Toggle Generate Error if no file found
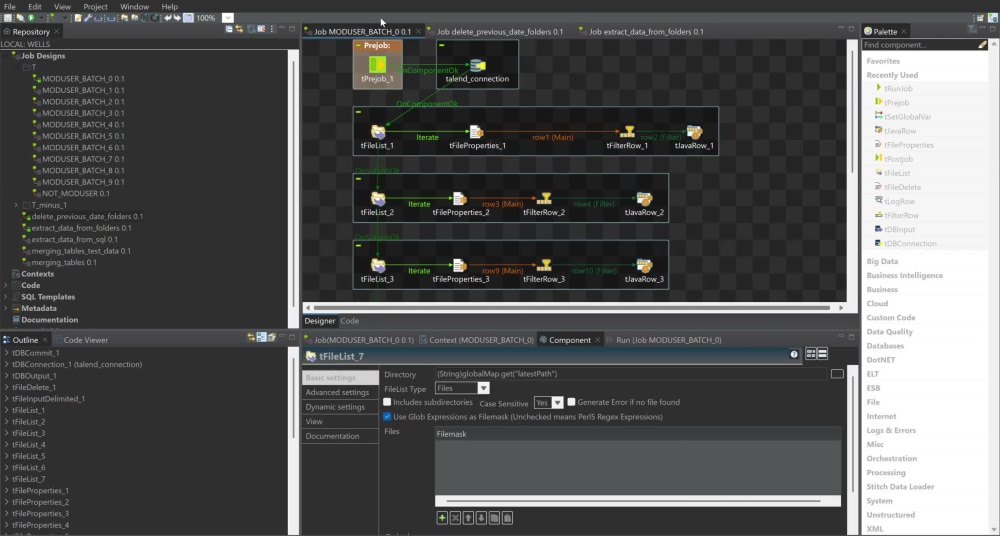1000x536 pixels. 571,402
